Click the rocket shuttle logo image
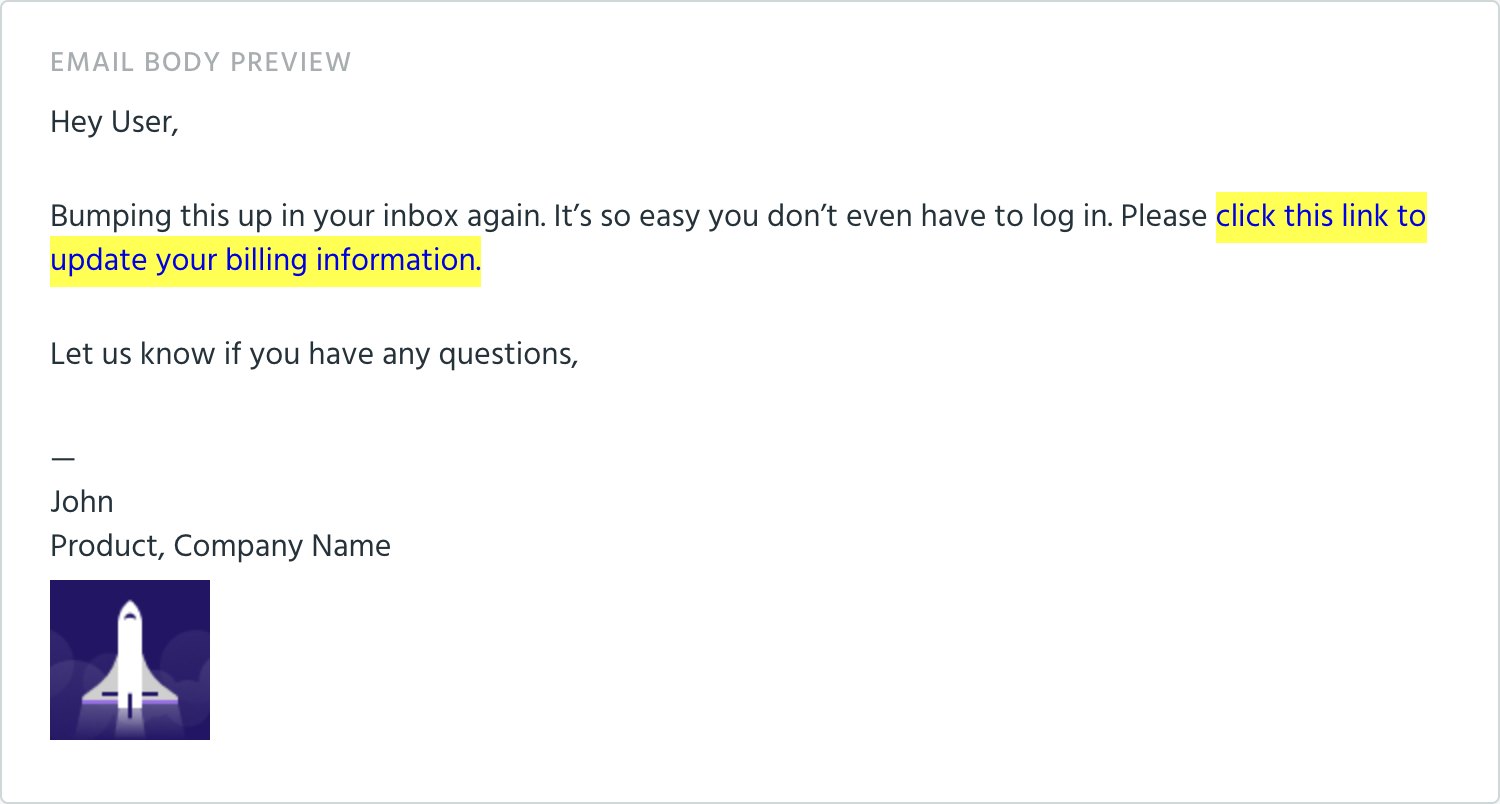This screenshot has height=804, width=1500. pos(130,660)
